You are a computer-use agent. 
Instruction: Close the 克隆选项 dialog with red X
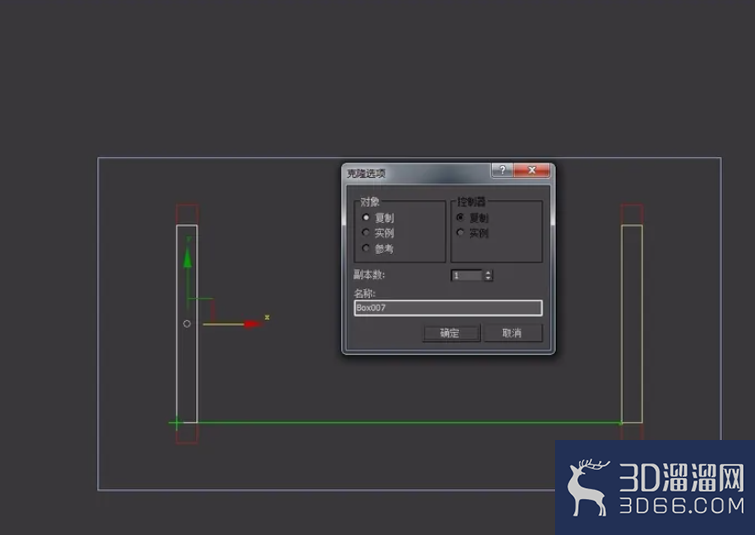(x=532, y=170)
